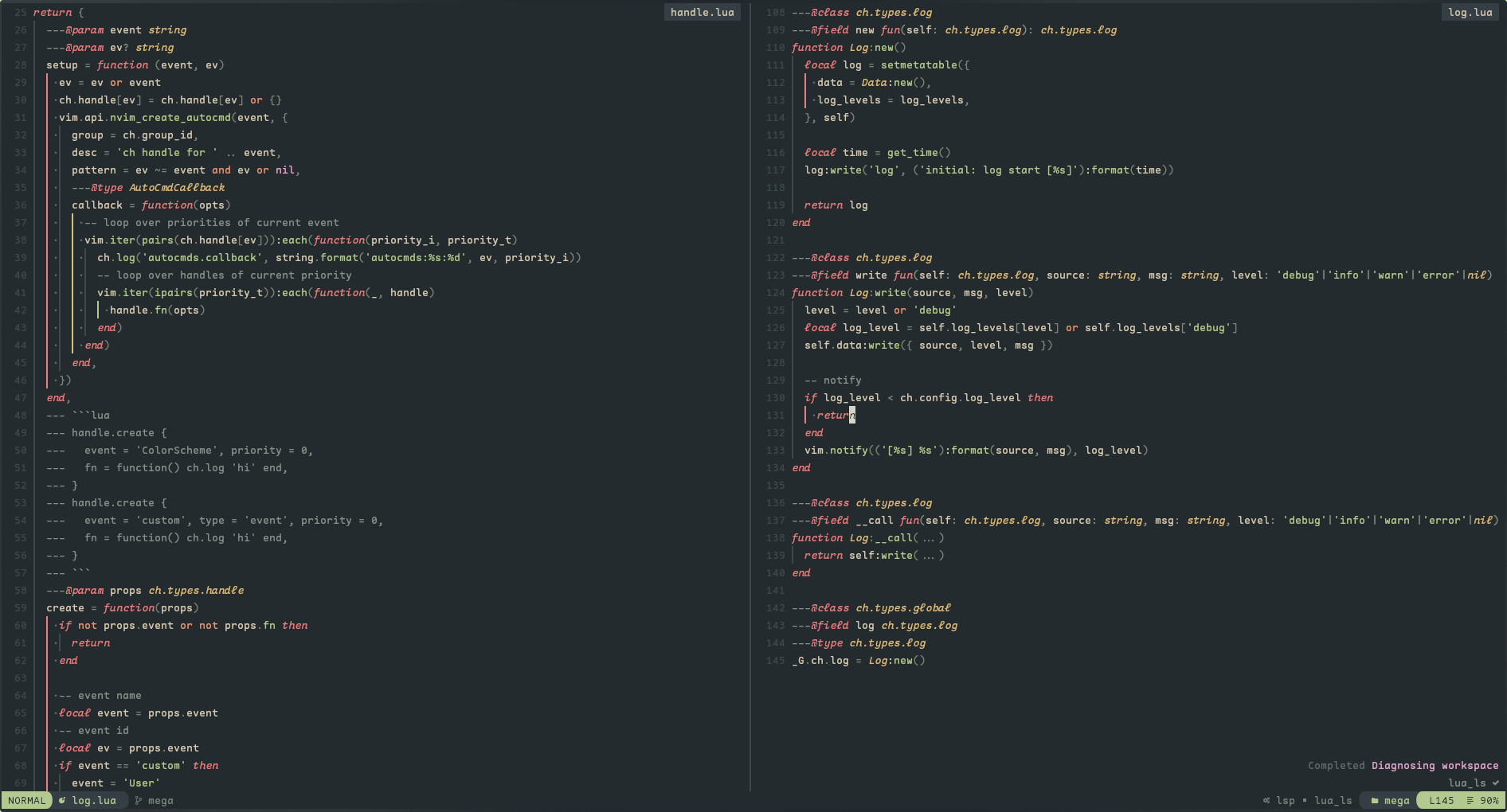The width and height of the screenshot is (1507, 812).
Task: Select the handle.lua winbar label
Action: coord(703,12)
